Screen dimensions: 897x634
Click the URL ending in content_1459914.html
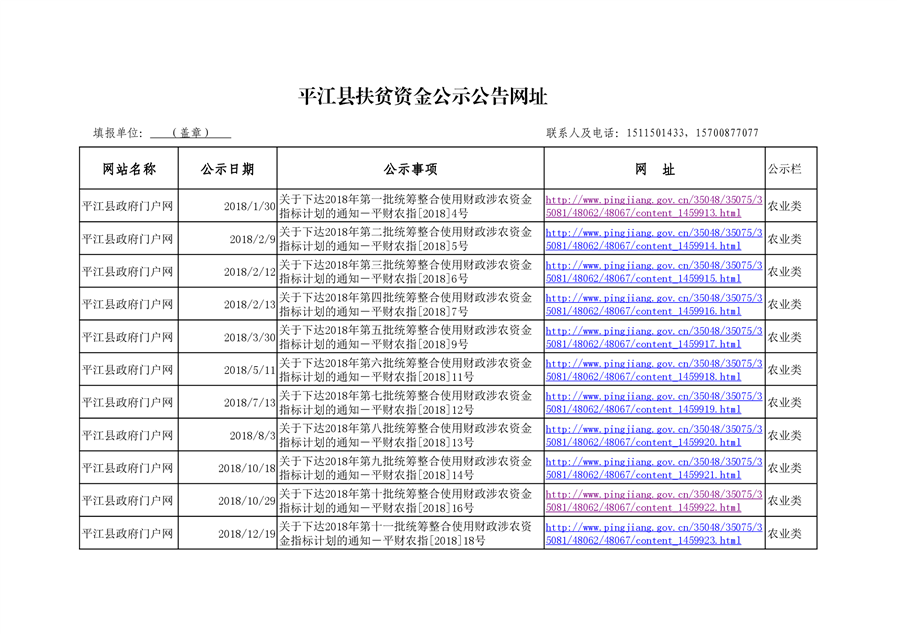(654, 239)
